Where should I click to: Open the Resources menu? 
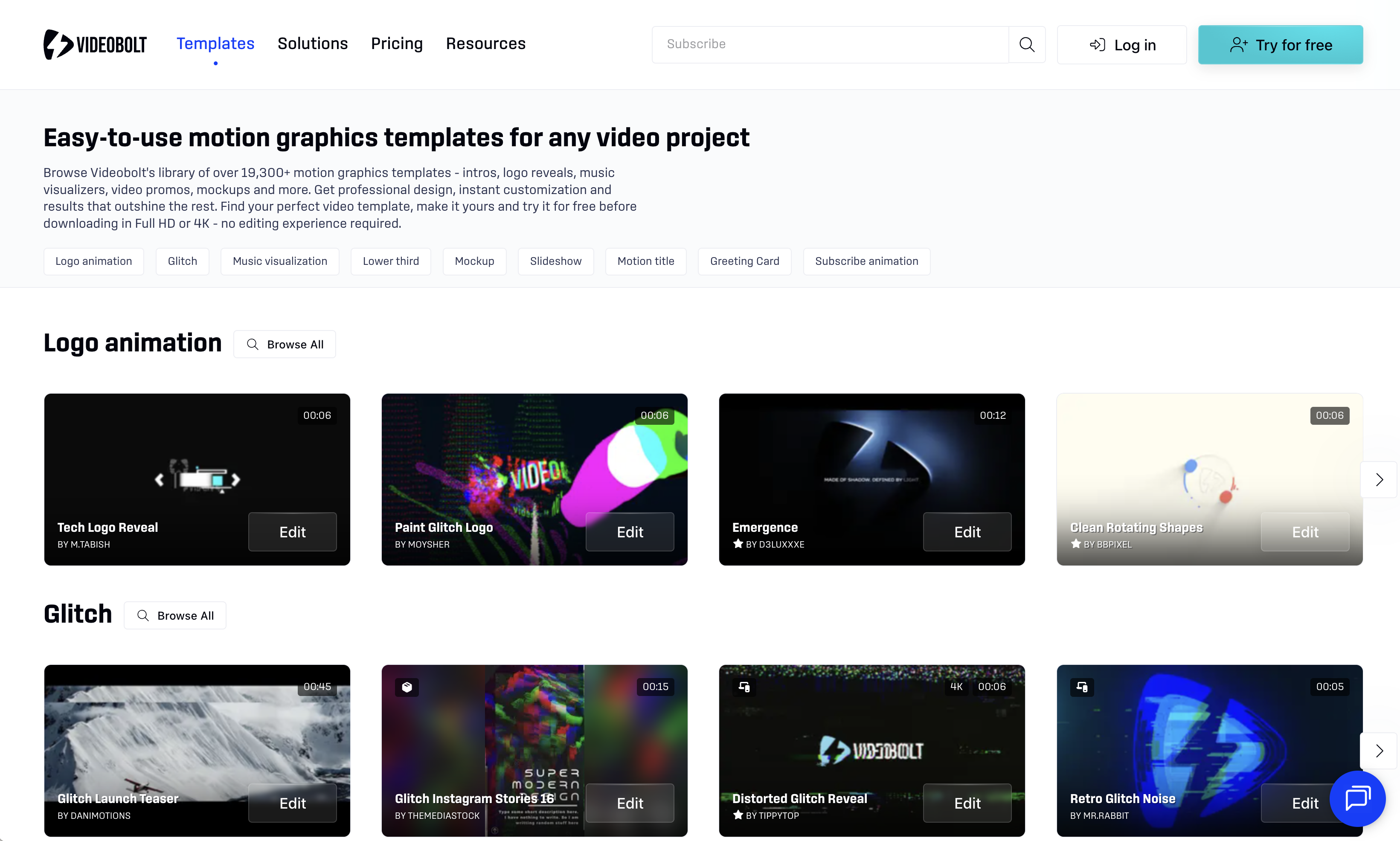tap(486, 43)
